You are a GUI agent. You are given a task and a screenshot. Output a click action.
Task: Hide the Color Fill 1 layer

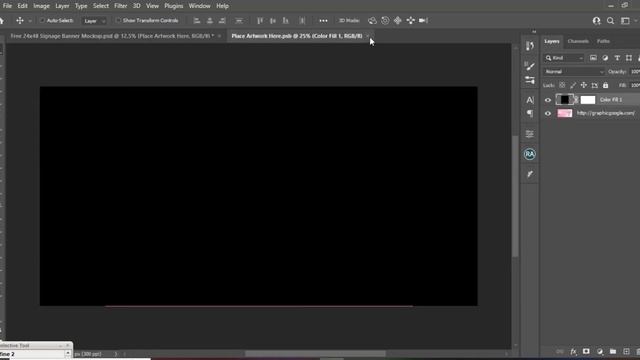(x=548, y=100)
